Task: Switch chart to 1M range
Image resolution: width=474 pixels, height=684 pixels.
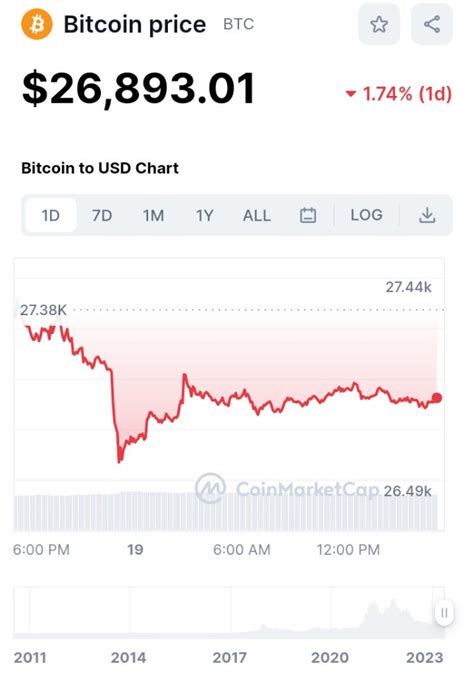Action: (x=153, y=215)
